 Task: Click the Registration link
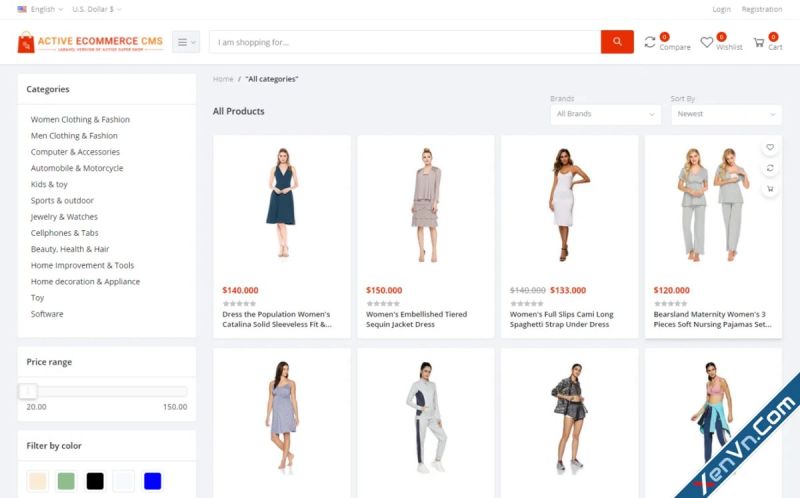[x=762, y=9]
